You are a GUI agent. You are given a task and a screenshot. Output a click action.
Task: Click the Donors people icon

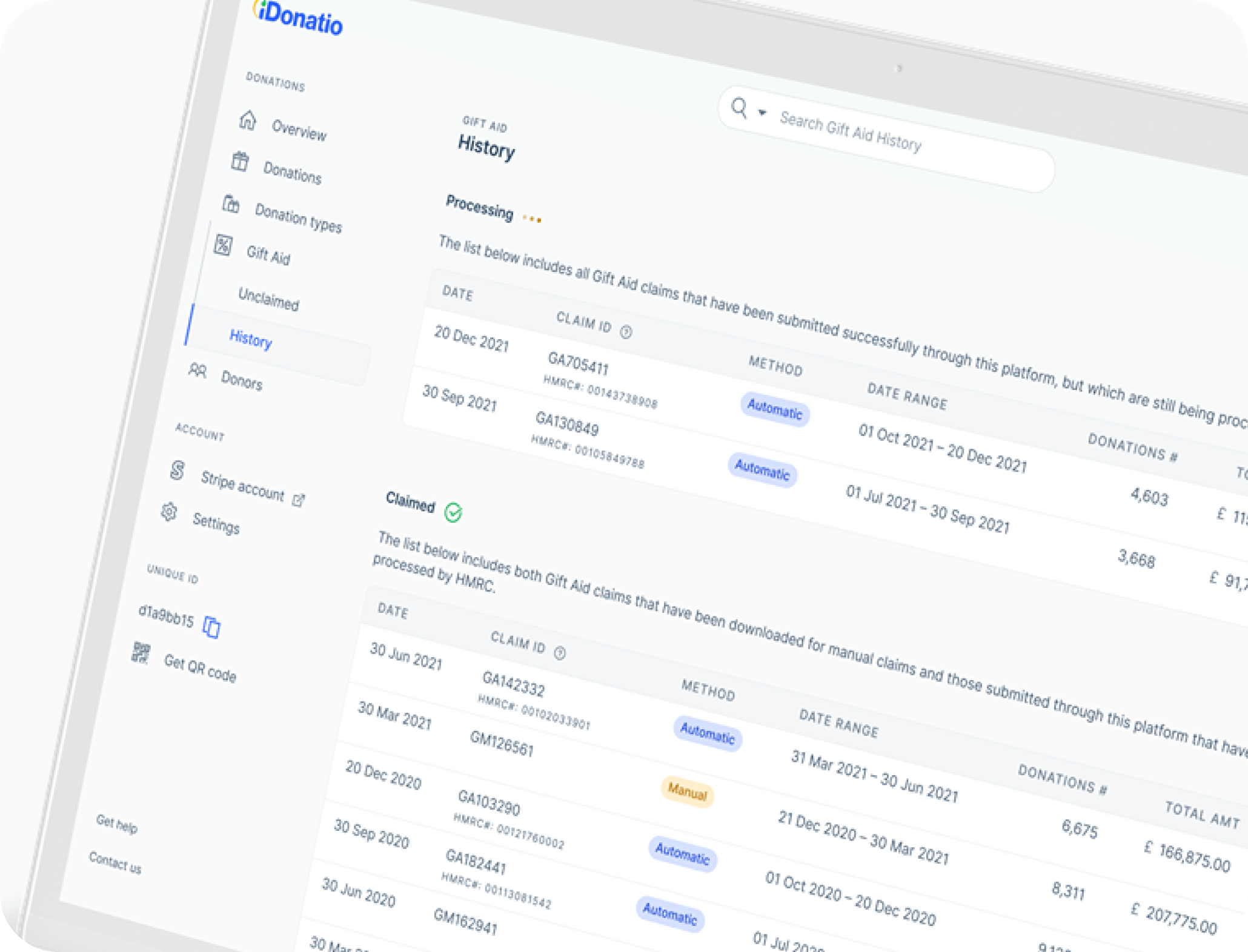(197, 369)
